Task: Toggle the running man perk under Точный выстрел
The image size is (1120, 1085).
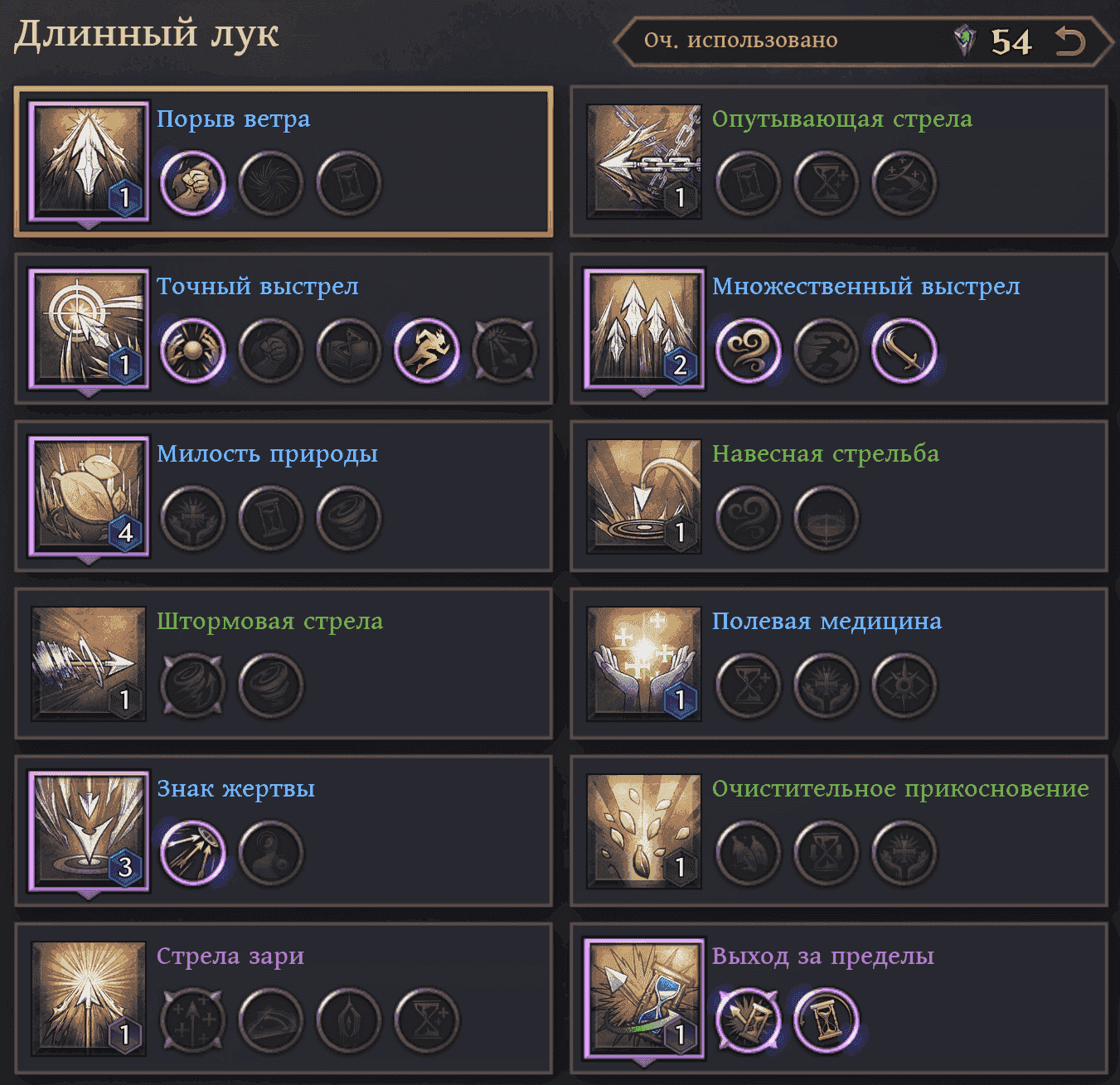Action: pyautogui.click(x=427, y=351)
